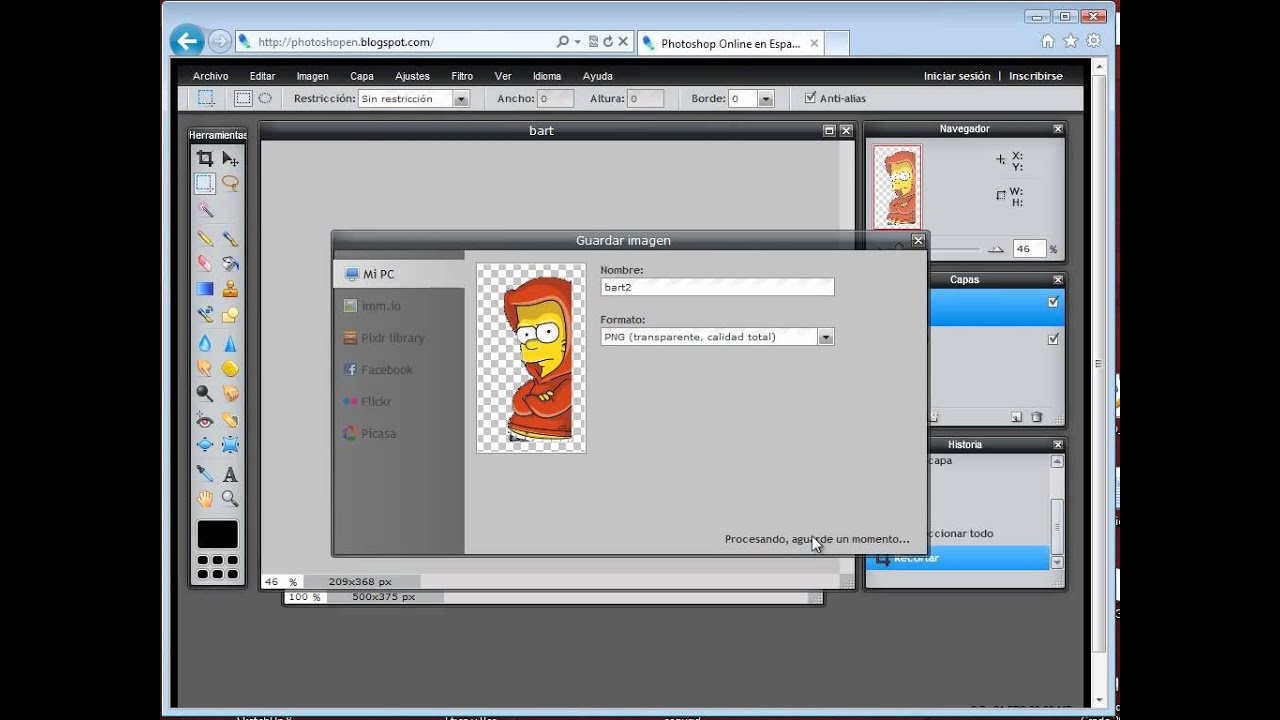Choose elliptical marquee shape in options bar
The width and height of the screenshot is (1280, 720).
coord(265,98)
